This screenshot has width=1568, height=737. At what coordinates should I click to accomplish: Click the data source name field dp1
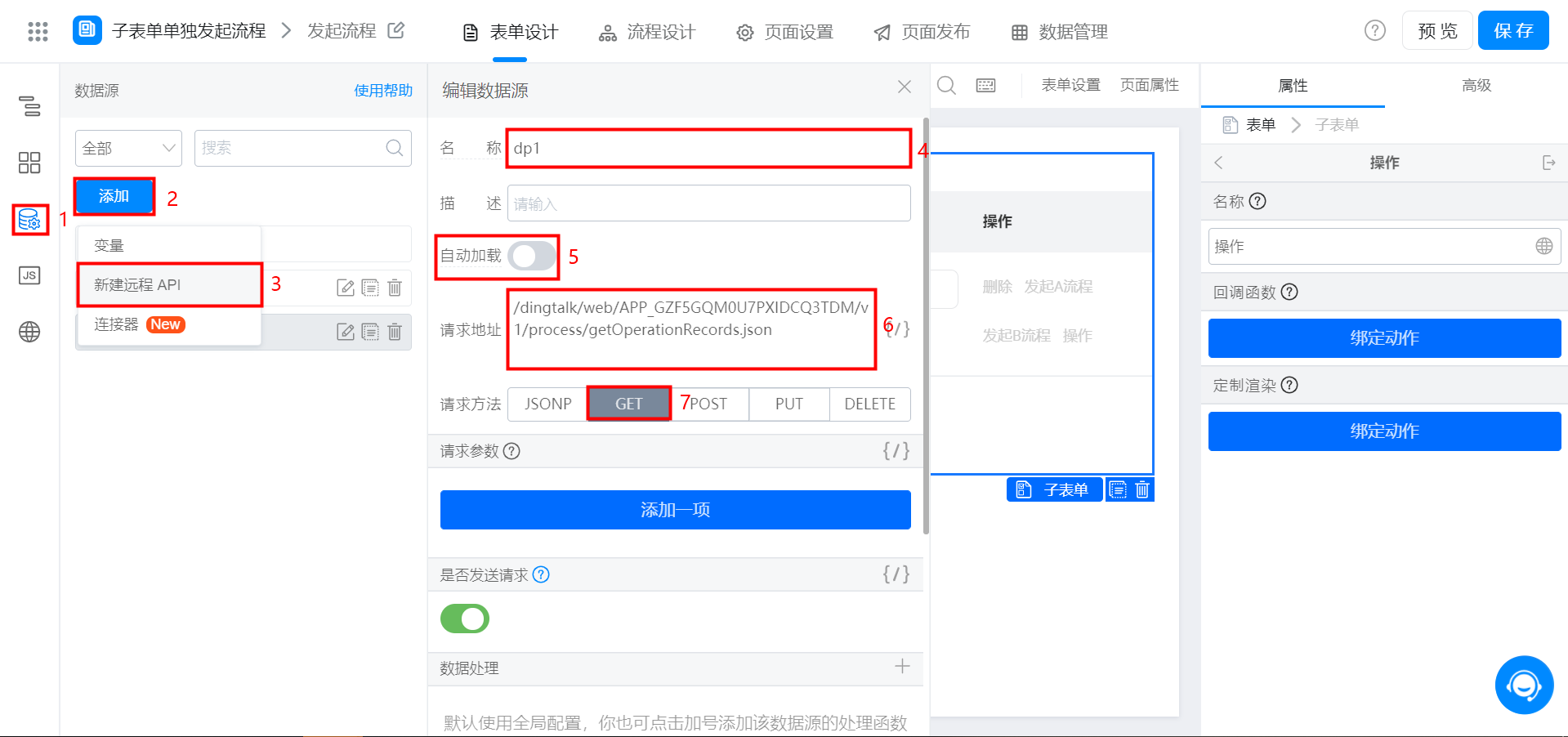pos(708,149)
